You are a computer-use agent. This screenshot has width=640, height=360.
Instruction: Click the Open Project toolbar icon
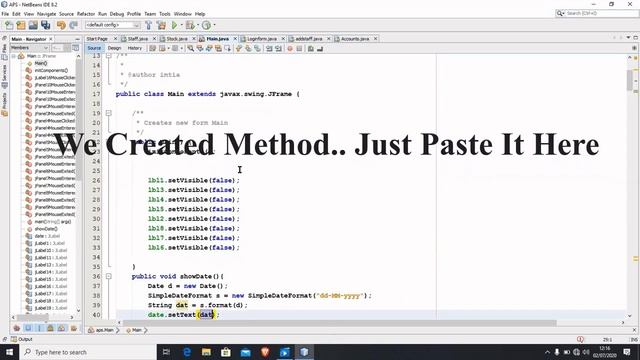[33, 25]
